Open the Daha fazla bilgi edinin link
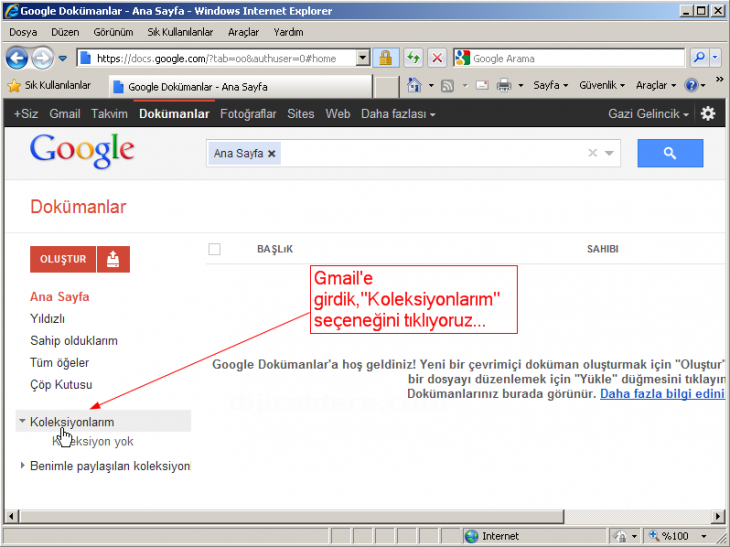 point(663,394)
